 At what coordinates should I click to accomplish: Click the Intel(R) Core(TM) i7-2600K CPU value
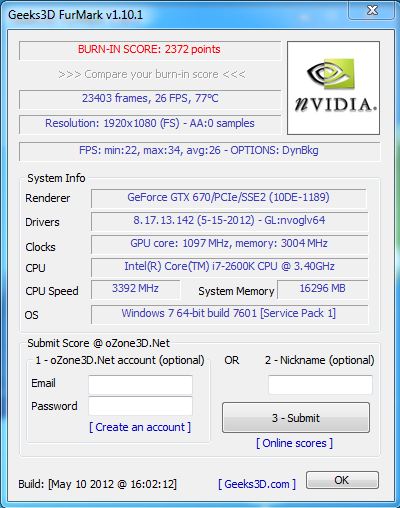click(x=229, y=266)
